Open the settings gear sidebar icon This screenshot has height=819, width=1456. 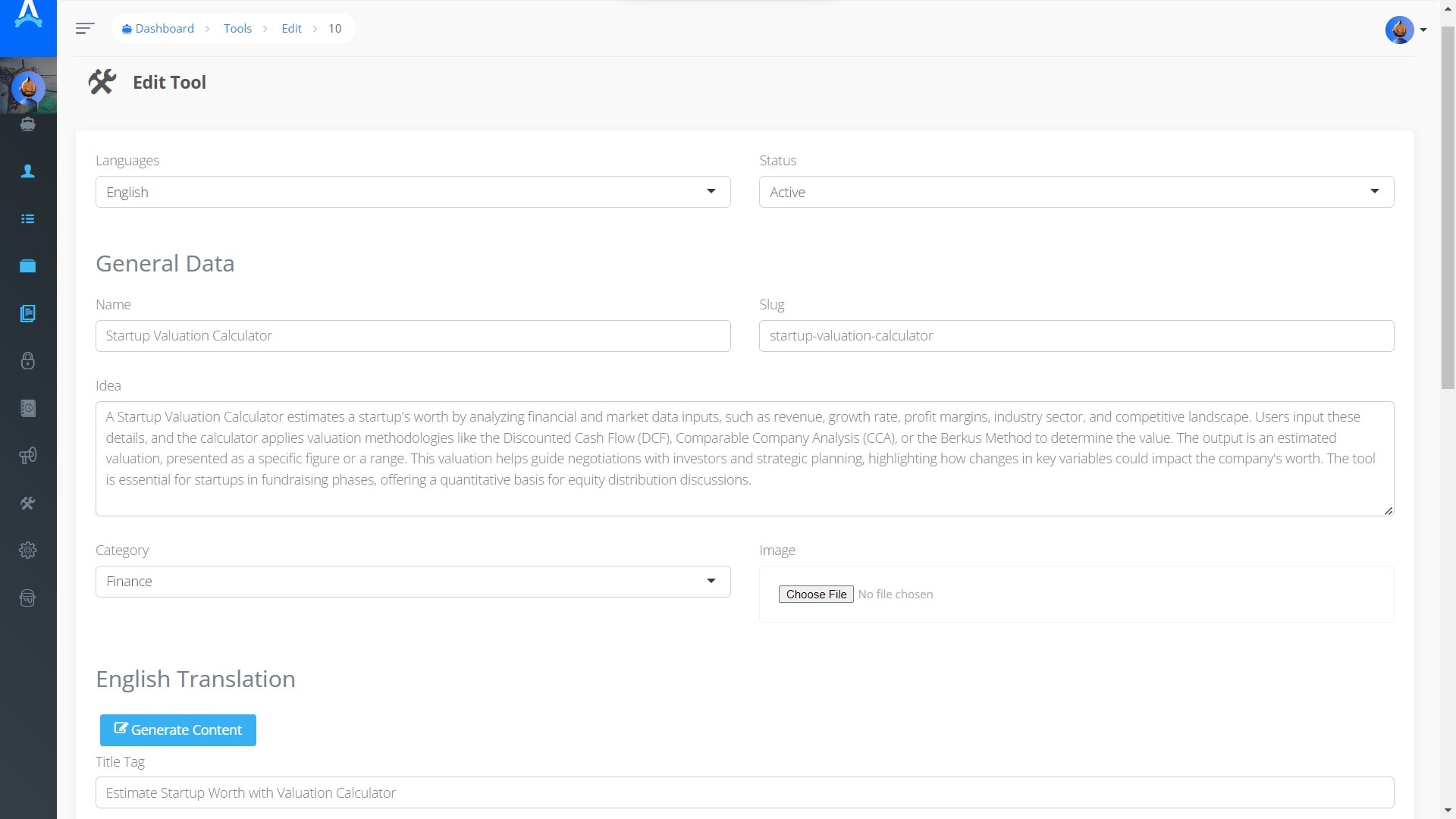click(x=28, y=551)
